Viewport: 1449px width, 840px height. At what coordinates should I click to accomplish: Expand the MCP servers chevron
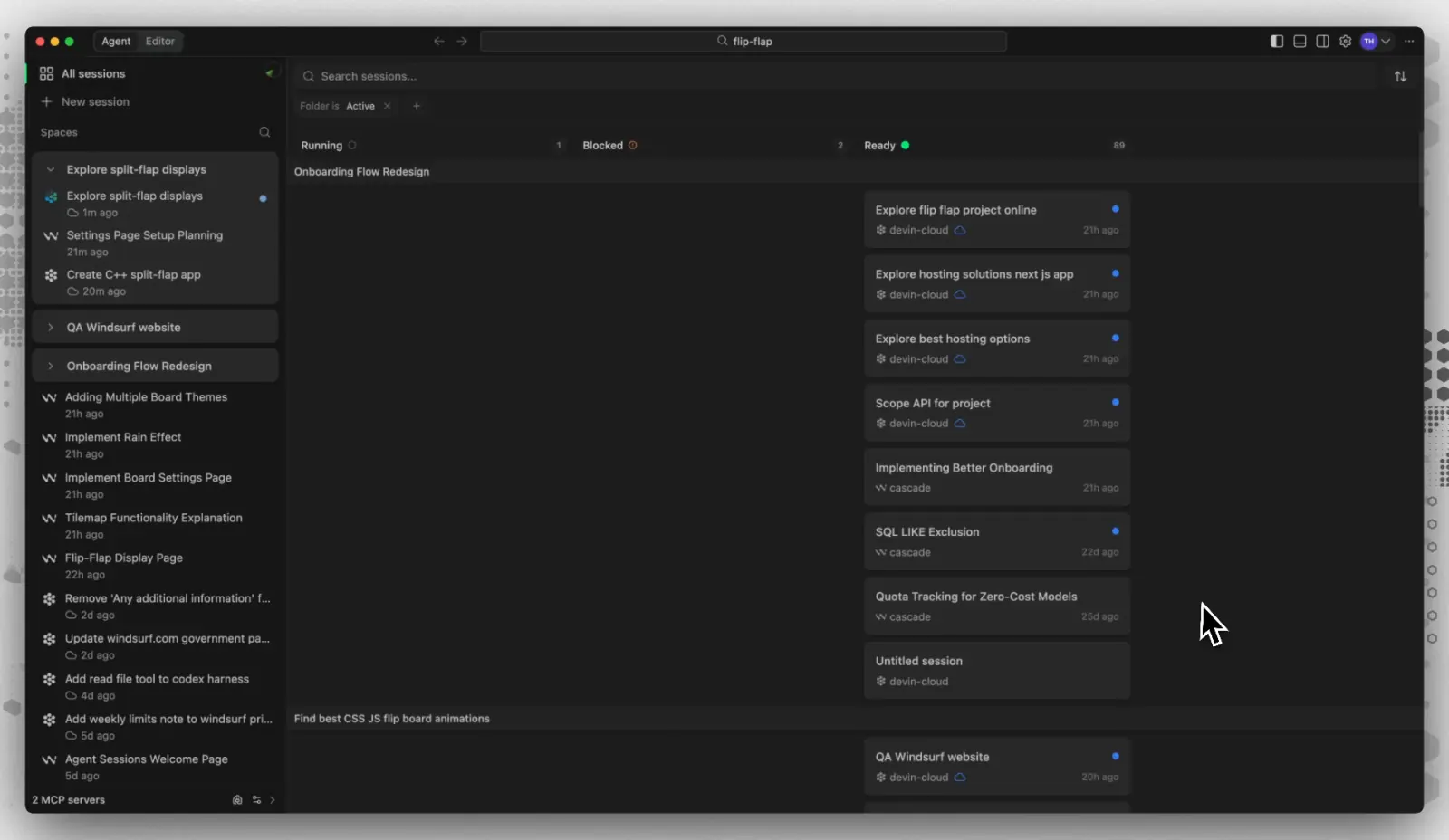coord(273,800)
